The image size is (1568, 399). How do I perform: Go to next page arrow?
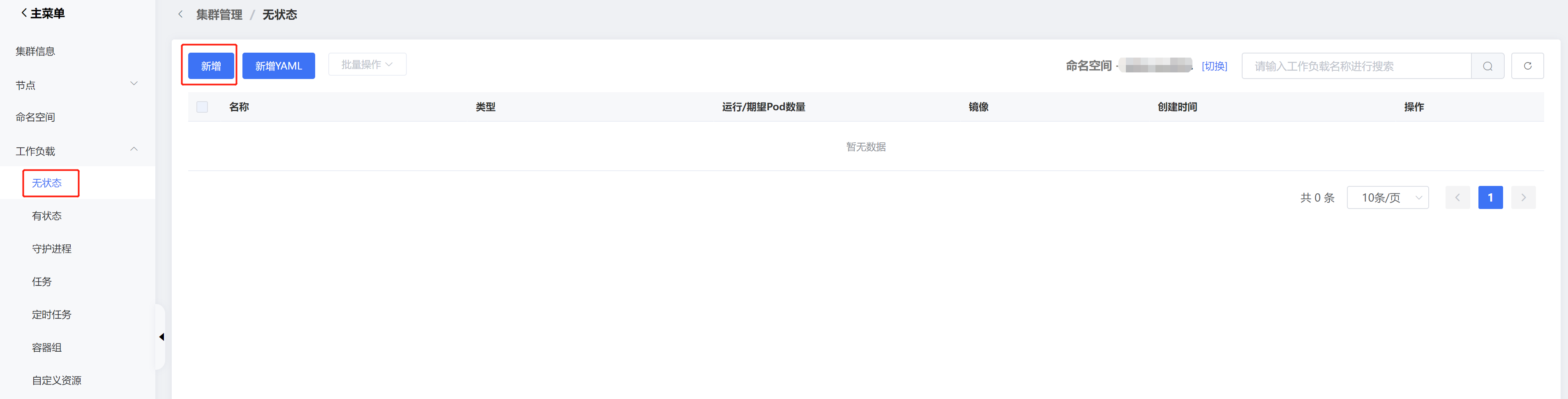(x=1523, y=197)
